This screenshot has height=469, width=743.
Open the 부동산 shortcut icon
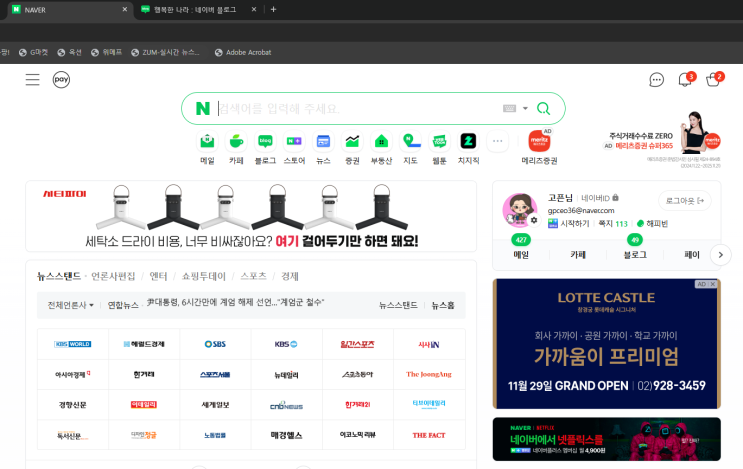(x=381, y=141)
